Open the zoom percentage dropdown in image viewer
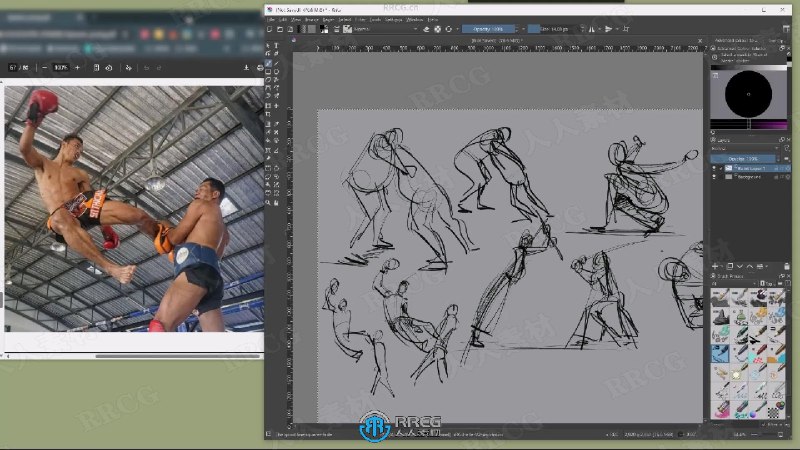Image resolution: width=800 pixels, height=450 pixels. click(x=60, y=67)
